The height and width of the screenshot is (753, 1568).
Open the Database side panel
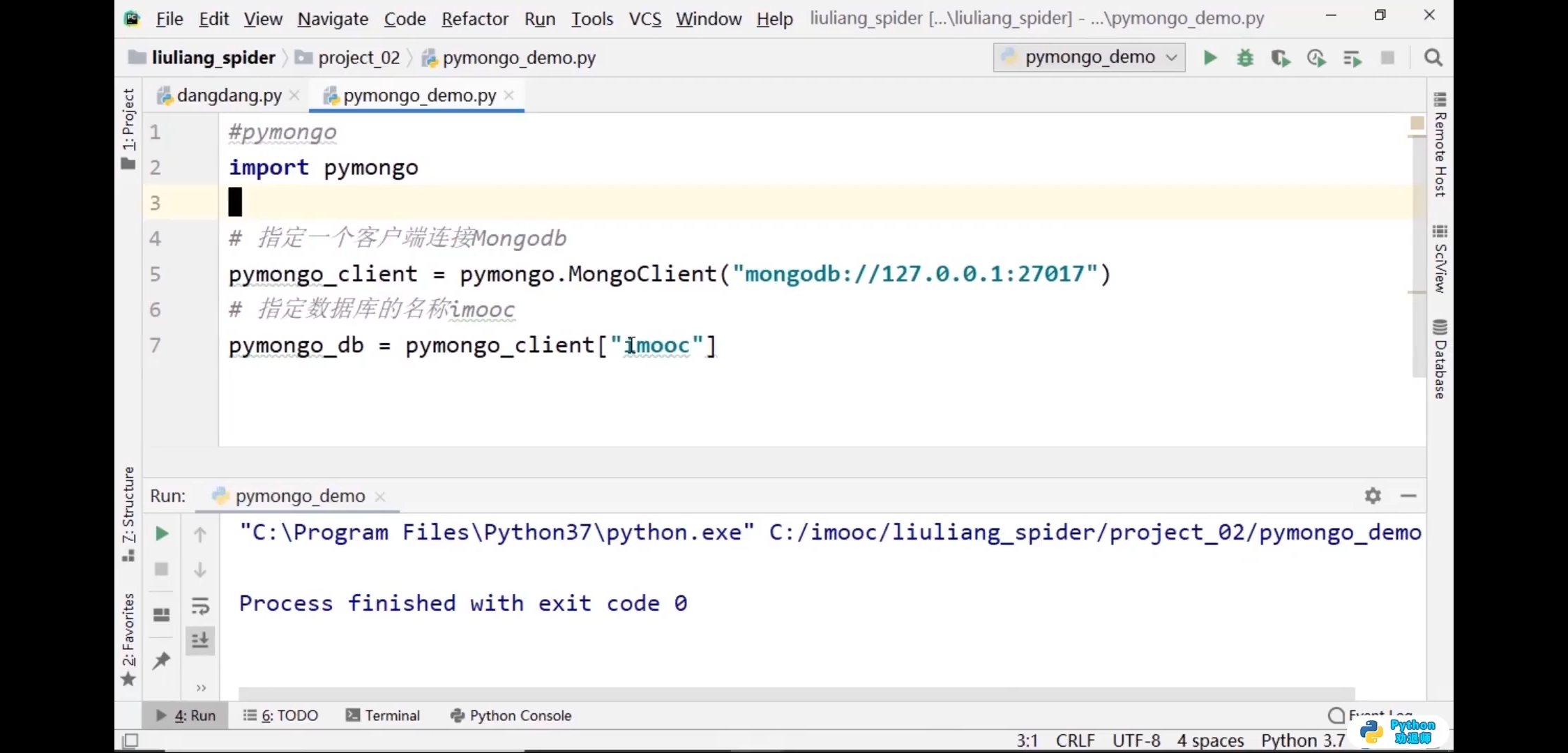pos(1440,360)
